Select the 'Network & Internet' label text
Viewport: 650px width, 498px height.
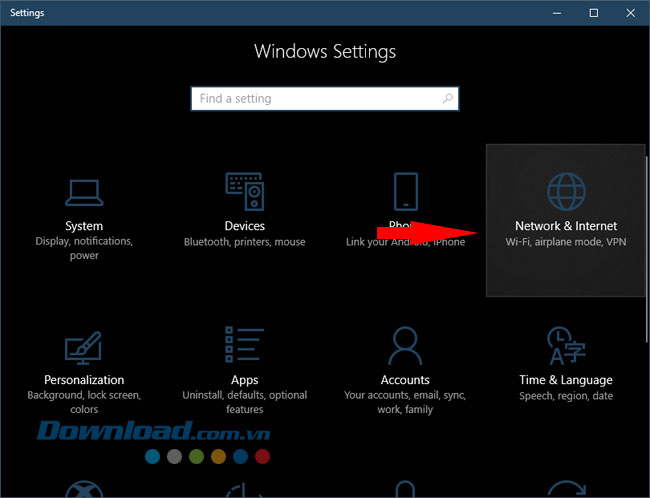tap(565, 226)
